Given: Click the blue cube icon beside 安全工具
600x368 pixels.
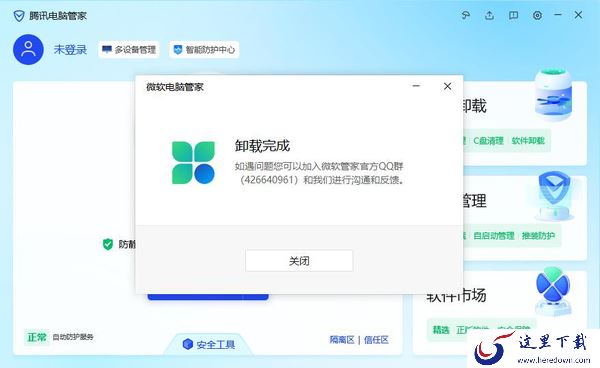Looking at the screenshot, I should click(x=188, y=344).
